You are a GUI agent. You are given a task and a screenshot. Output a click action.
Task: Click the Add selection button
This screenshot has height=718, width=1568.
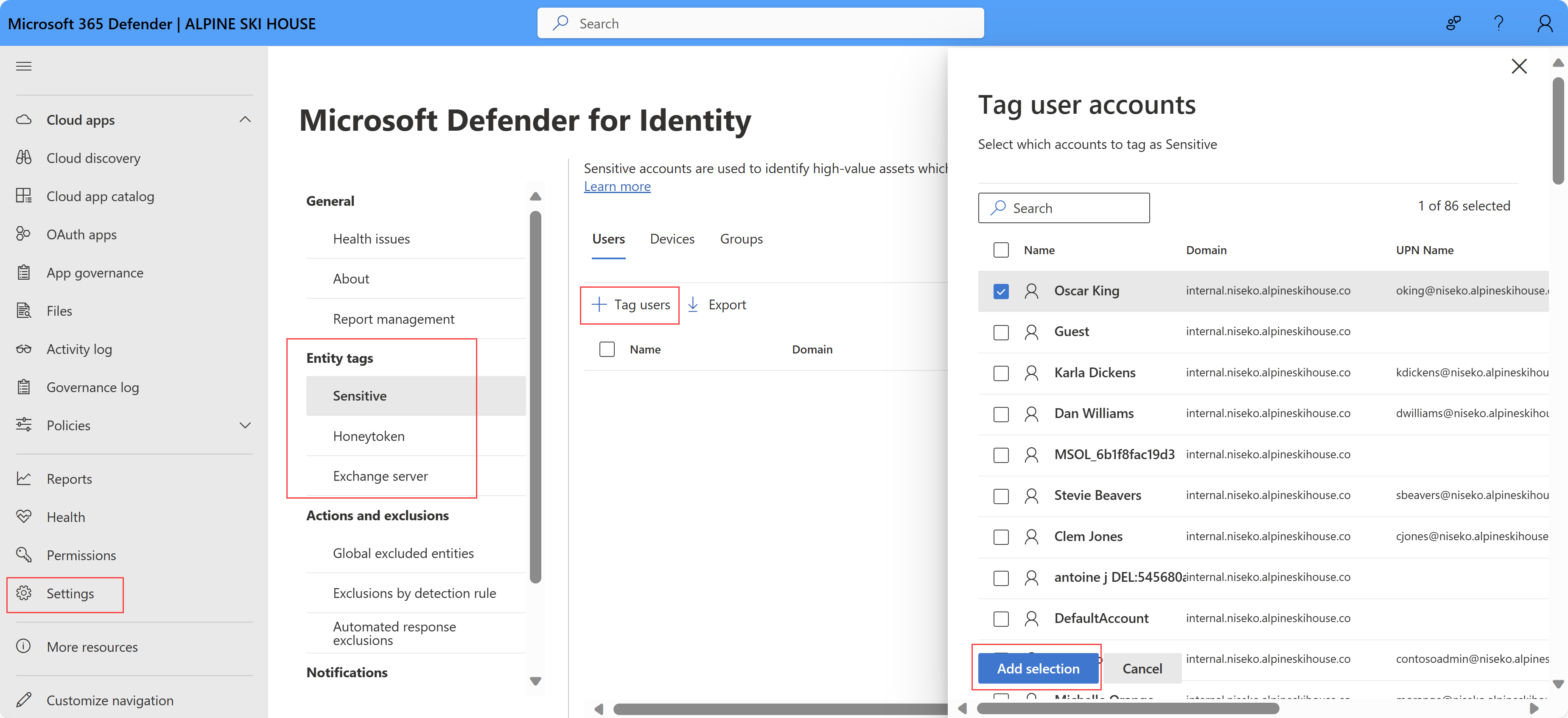coord(1037,668)
